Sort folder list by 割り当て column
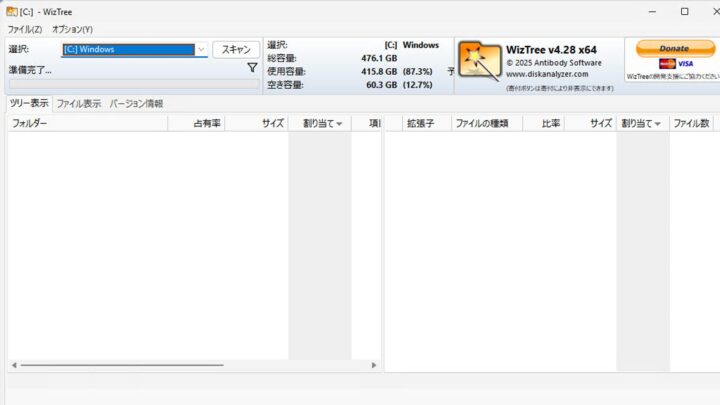The width and height of the screenshot is (720, 405). 322,124
